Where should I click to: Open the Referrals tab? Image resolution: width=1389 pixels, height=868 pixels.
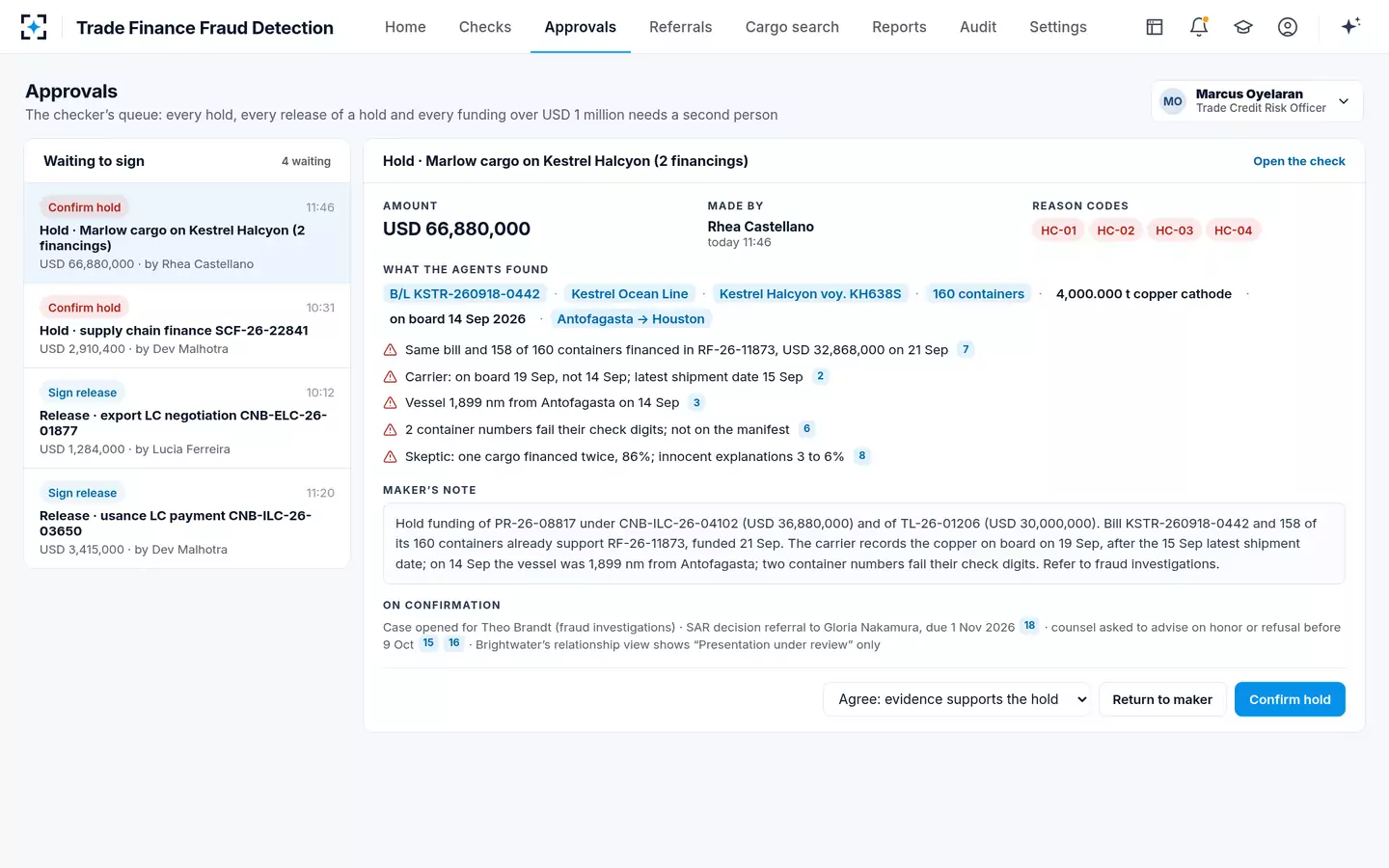[x=681, y=27]
